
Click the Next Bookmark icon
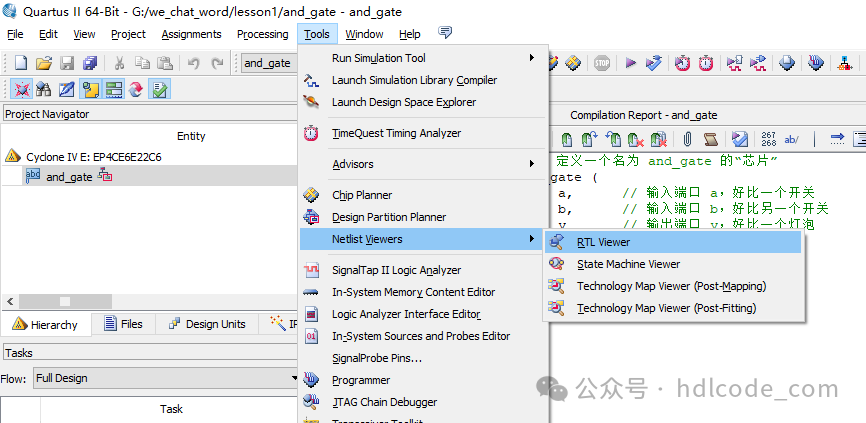pyautogui.click(x=589, y=139)
